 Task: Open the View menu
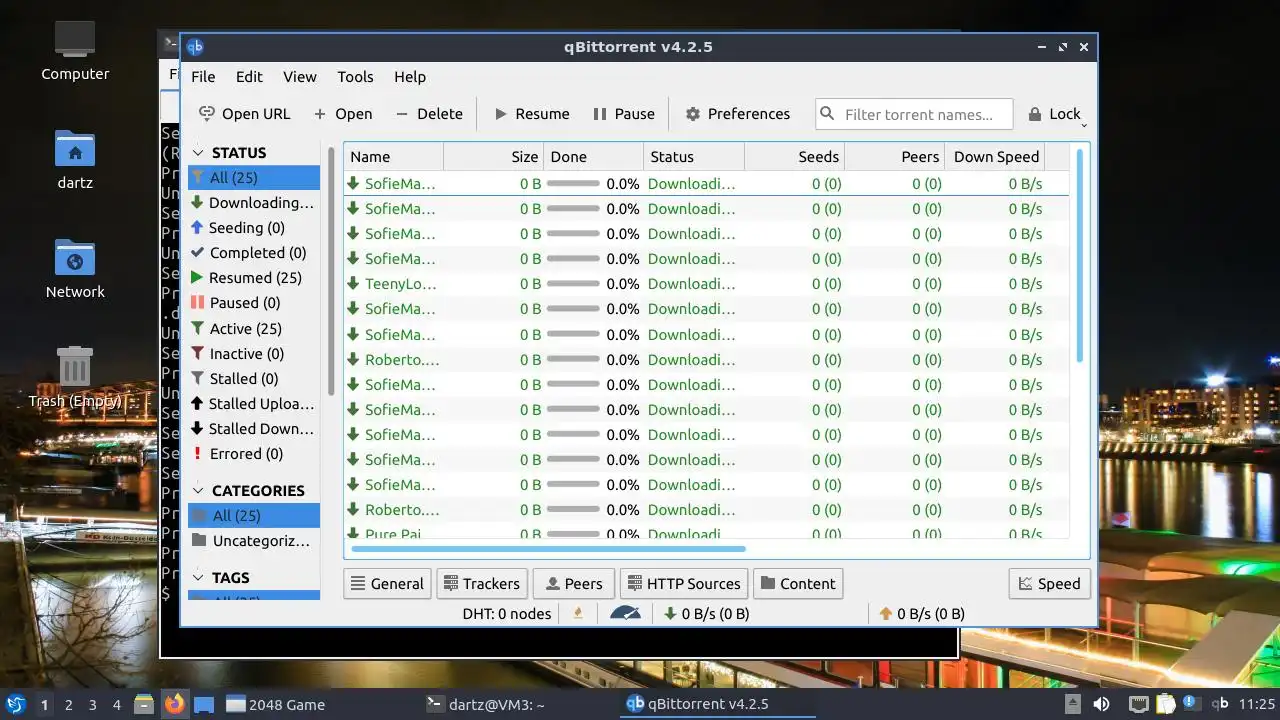299,77
